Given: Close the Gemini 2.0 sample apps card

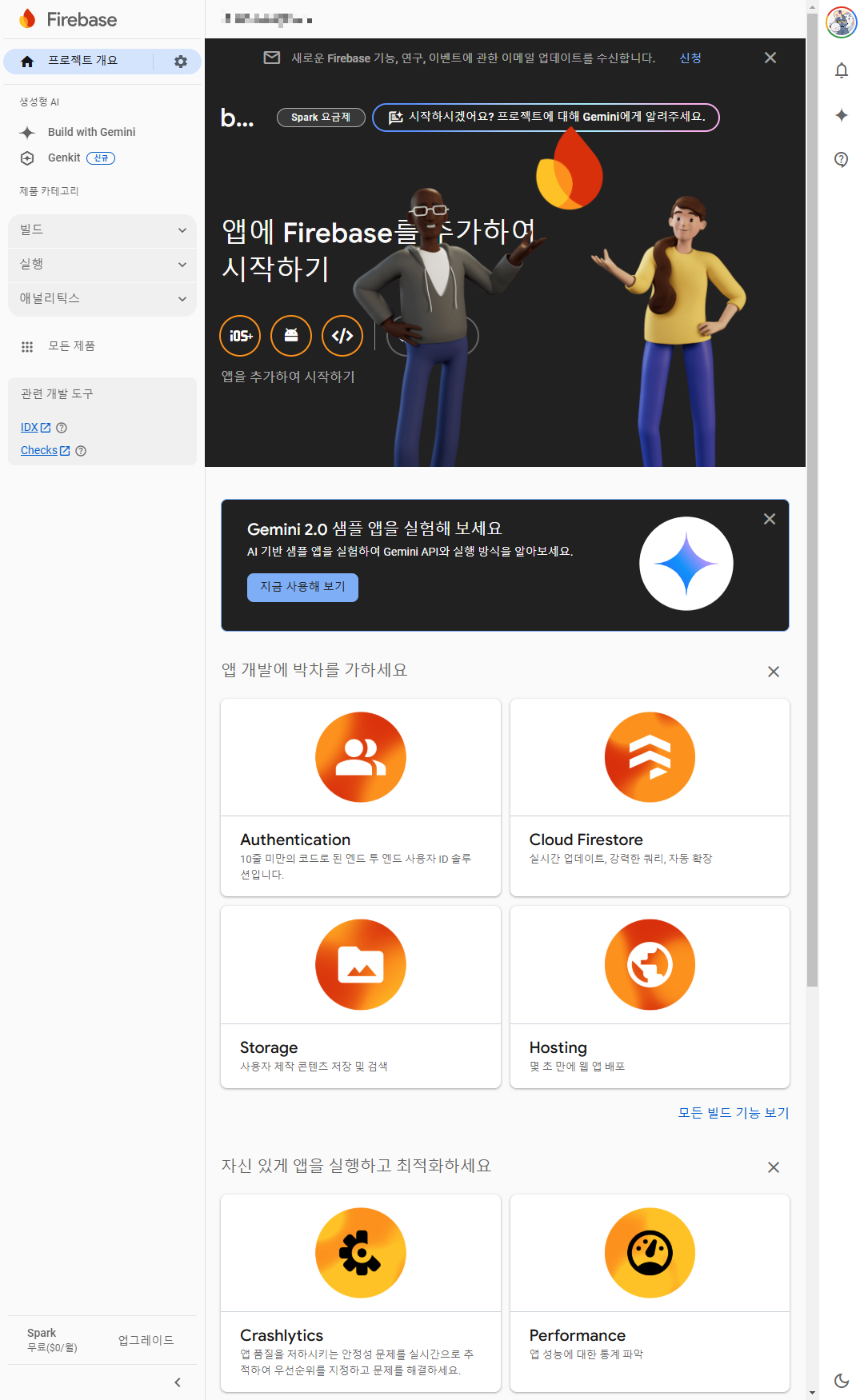Looking at the screenshot, I should point(770,519).
